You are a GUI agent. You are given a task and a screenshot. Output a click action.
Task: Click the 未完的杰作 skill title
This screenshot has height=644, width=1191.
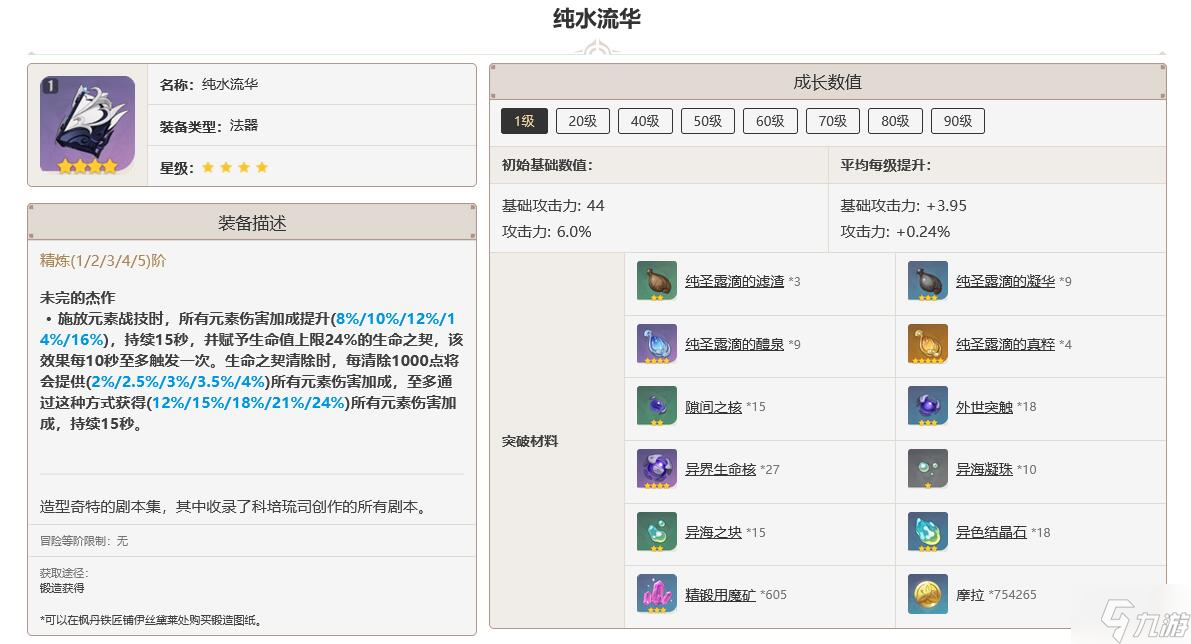coord(77,298)
